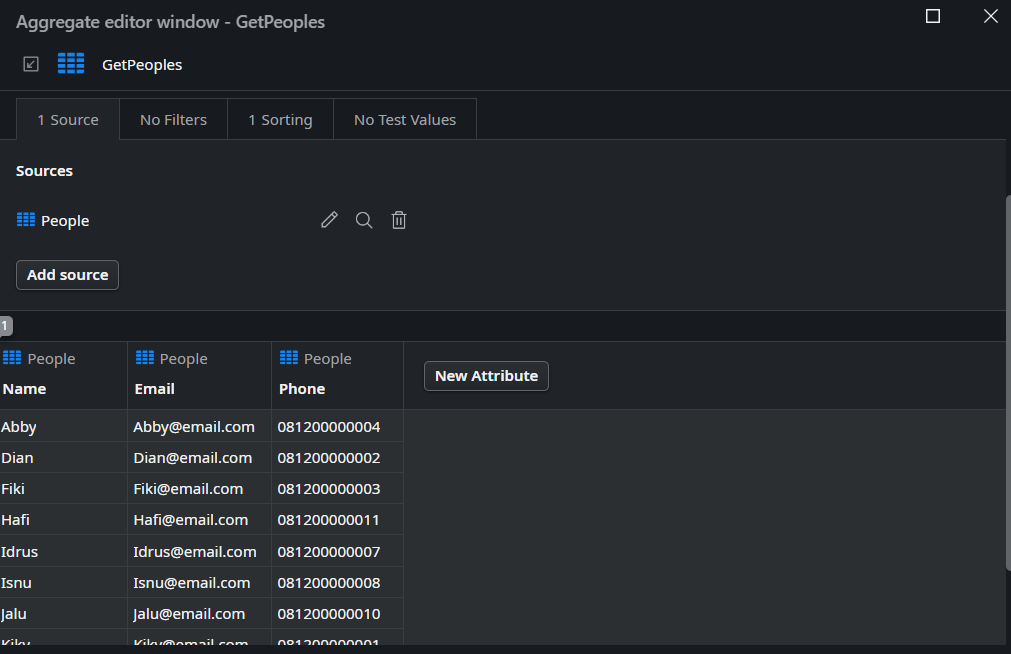Click the Email column header
The height and width of the screenshot is (654, 1011).
155,389
